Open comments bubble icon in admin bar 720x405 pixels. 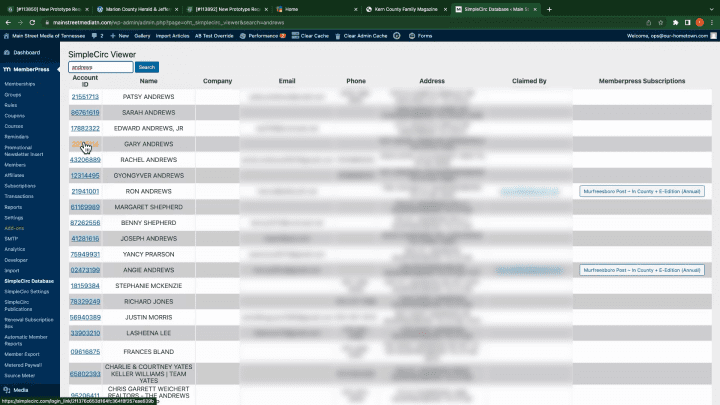(97, 36)
